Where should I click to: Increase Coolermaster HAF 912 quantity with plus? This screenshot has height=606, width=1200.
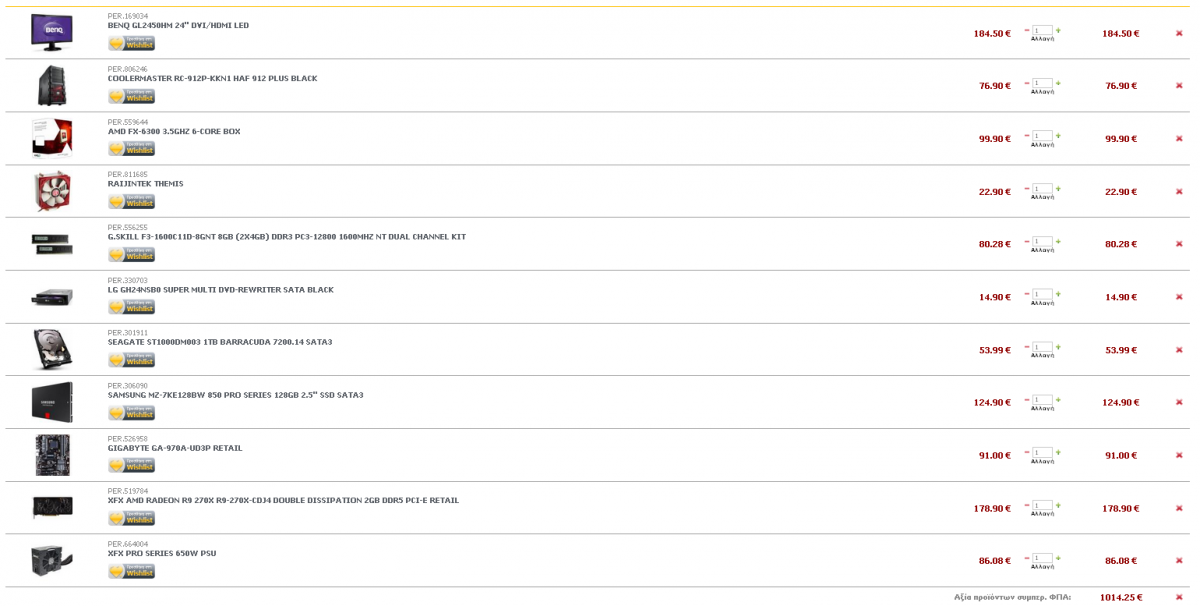[x=1058, y=83]
